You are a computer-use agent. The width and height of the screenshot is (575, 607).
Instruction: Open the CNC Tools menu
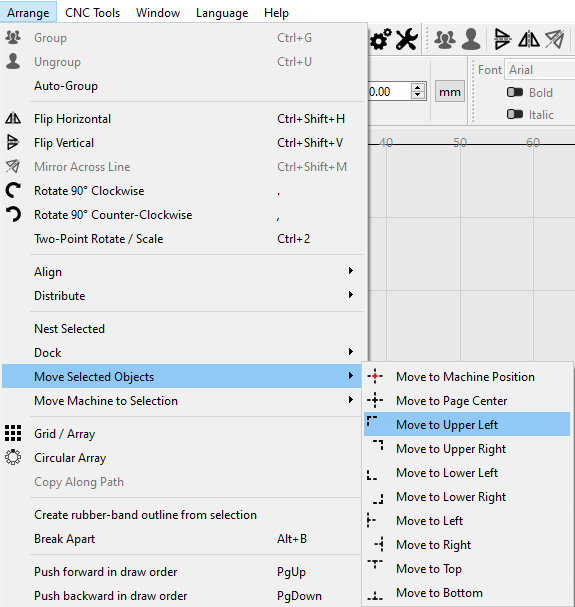tap(93, 13)
